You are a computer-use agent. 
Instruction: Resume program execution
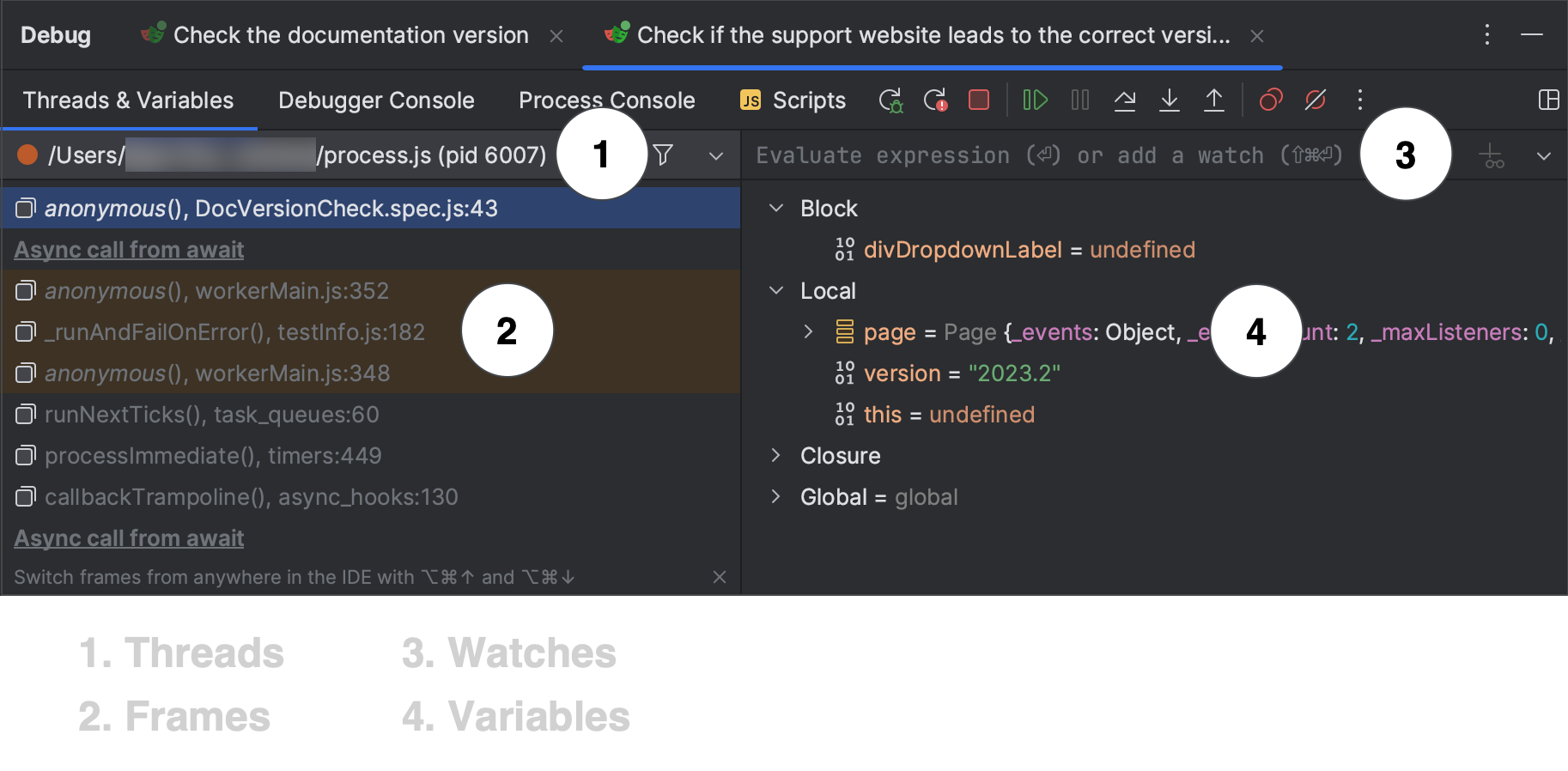point(1036,100)
